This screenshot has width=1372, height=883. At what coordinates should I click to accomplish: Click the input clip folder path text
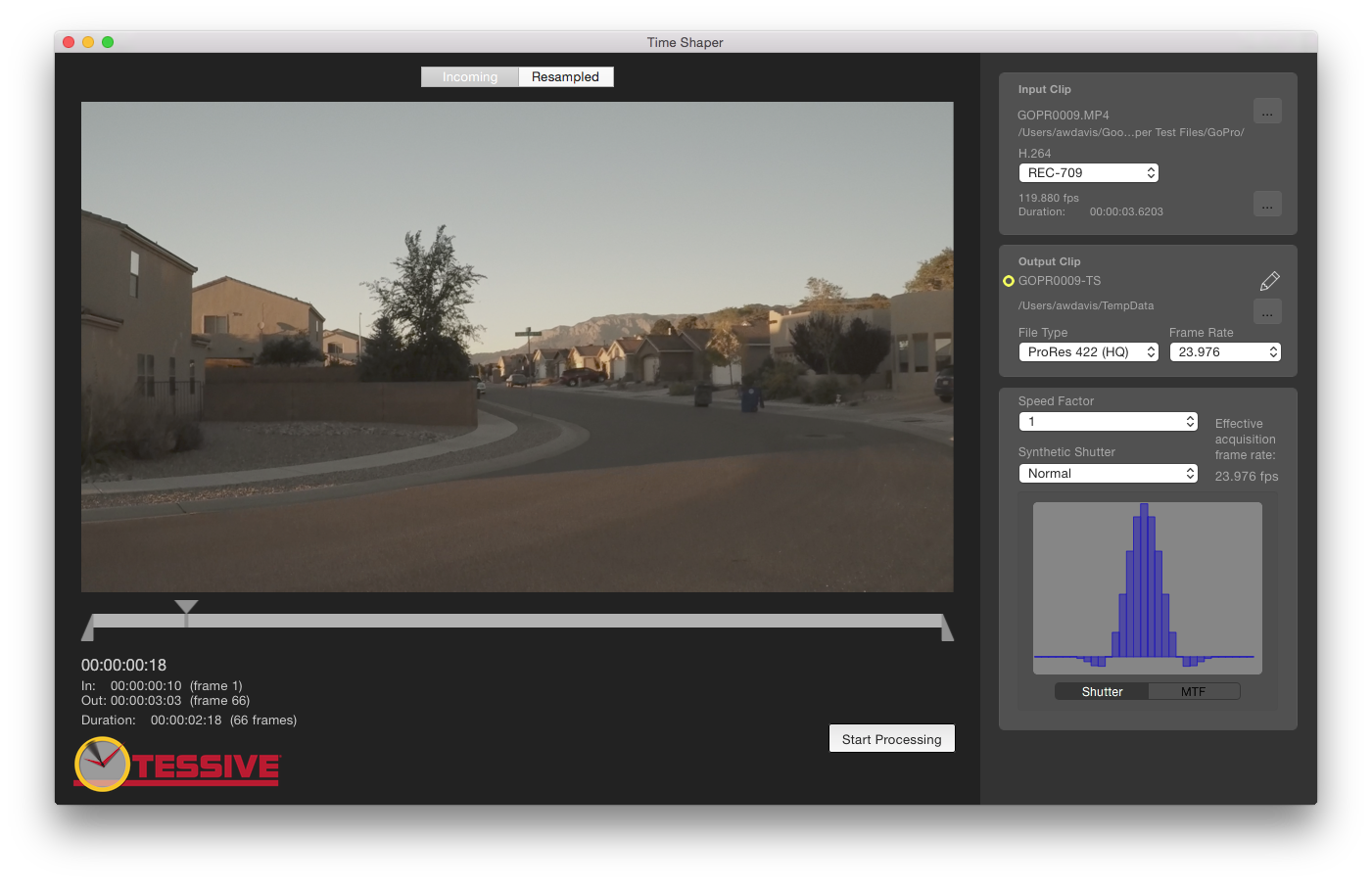[x=1131, y=132]
